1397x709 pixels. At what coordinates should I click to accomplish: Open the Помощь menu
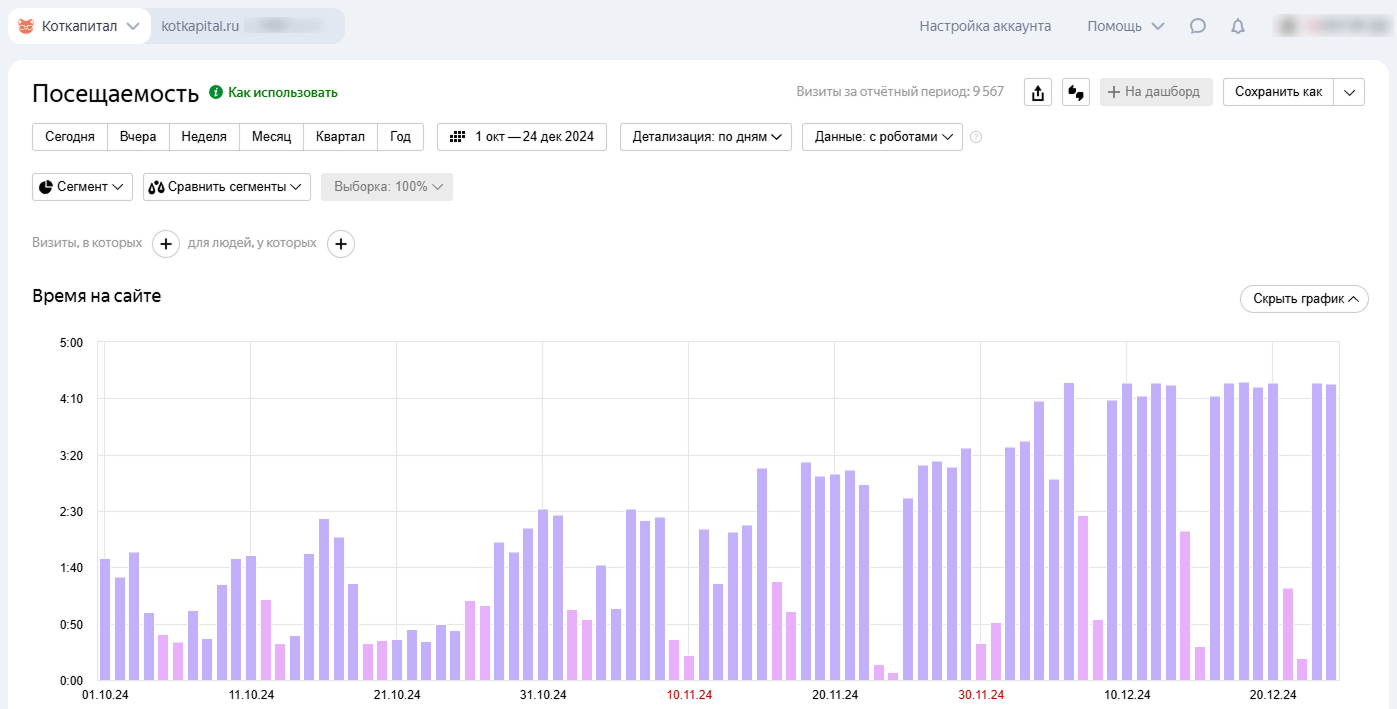[1125, 26]
